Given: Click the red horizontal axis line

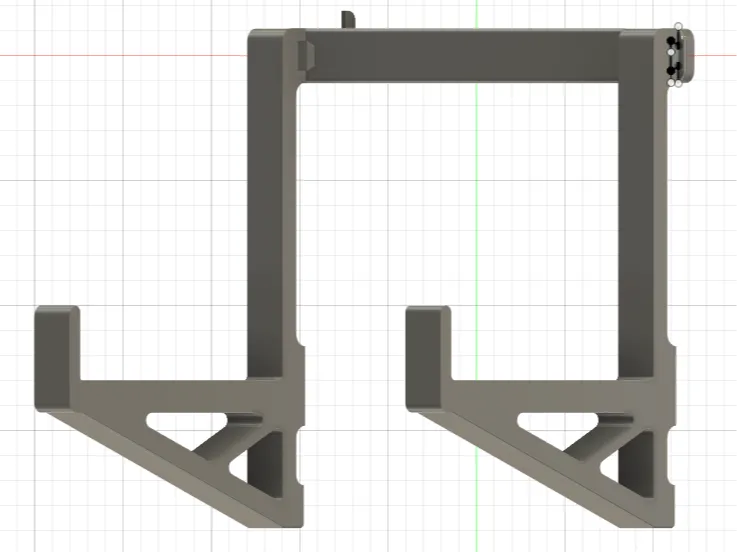Looking at the screenshot, I should (122, 55).
